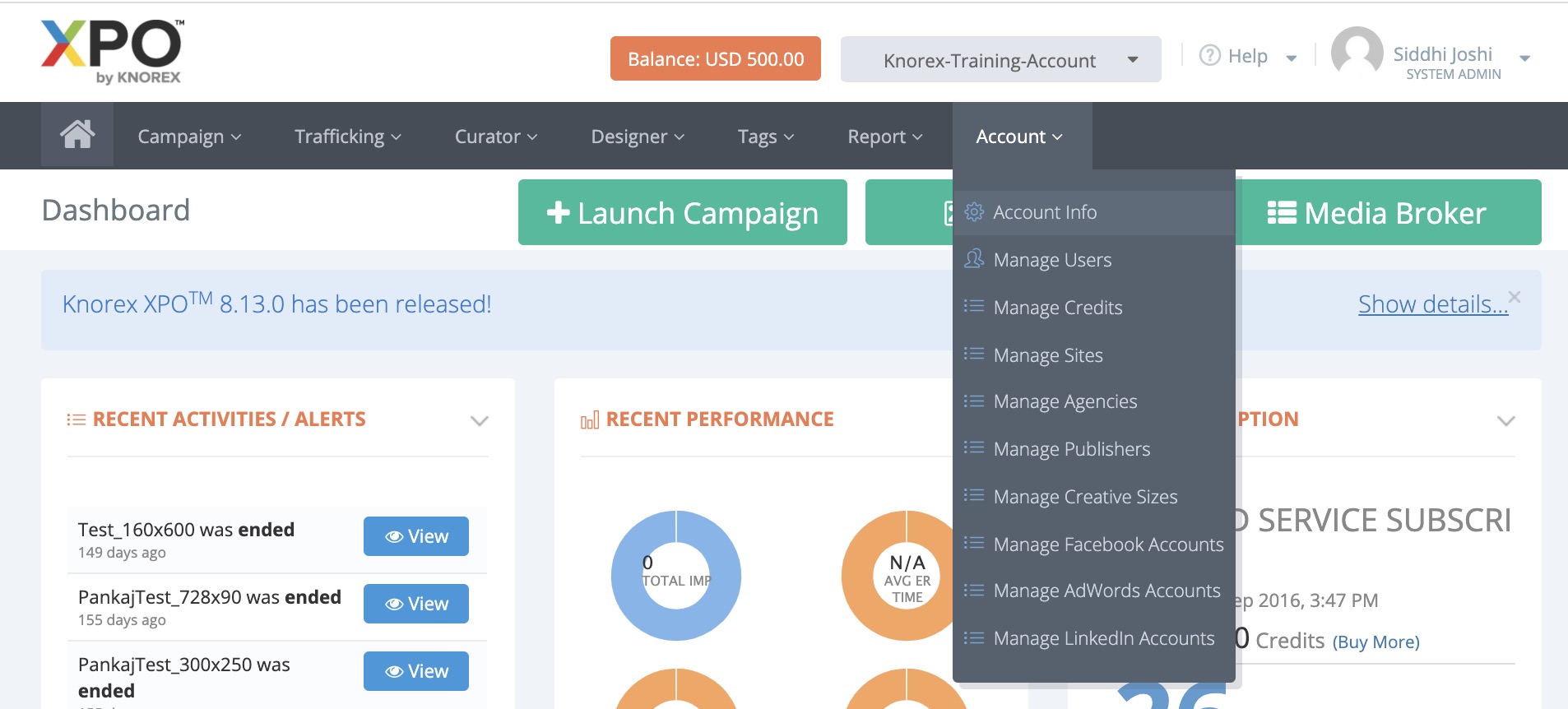Click the Recent Performance bar chart icon
Viewport: 1568px width, 709px height.
point(589,421)
